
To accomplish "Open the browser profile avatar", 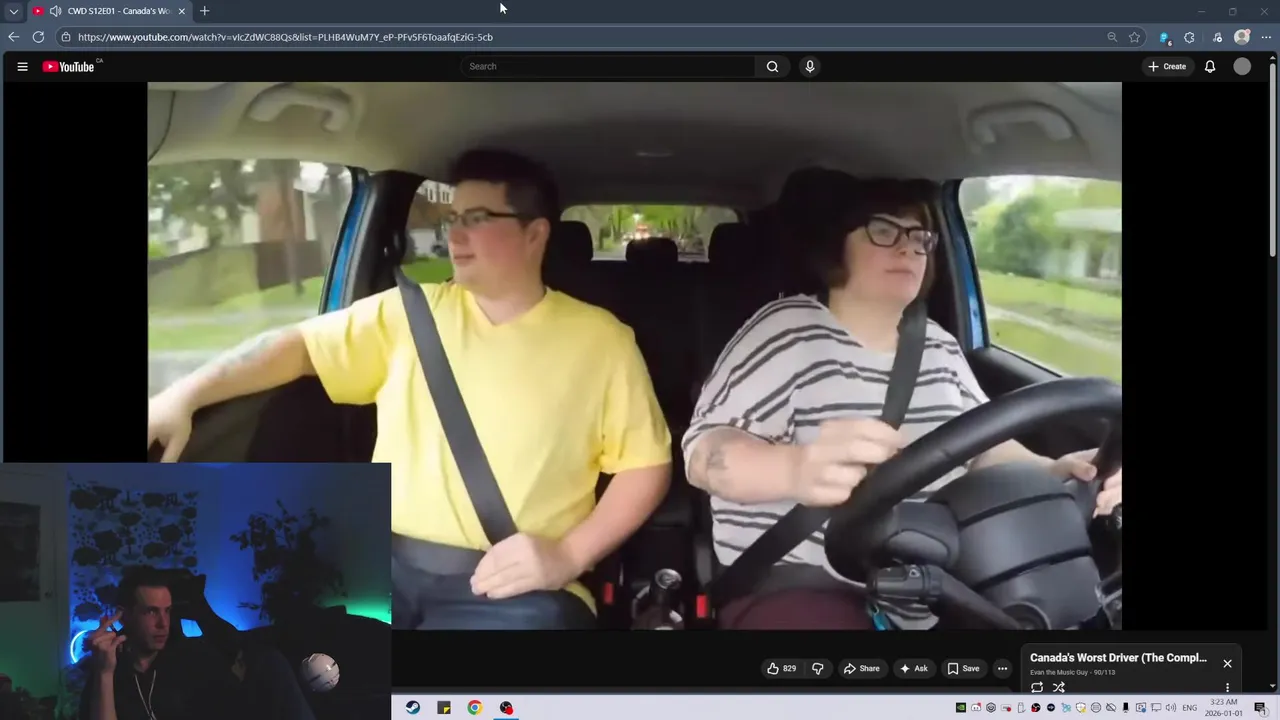I will tap(1242, 37).
